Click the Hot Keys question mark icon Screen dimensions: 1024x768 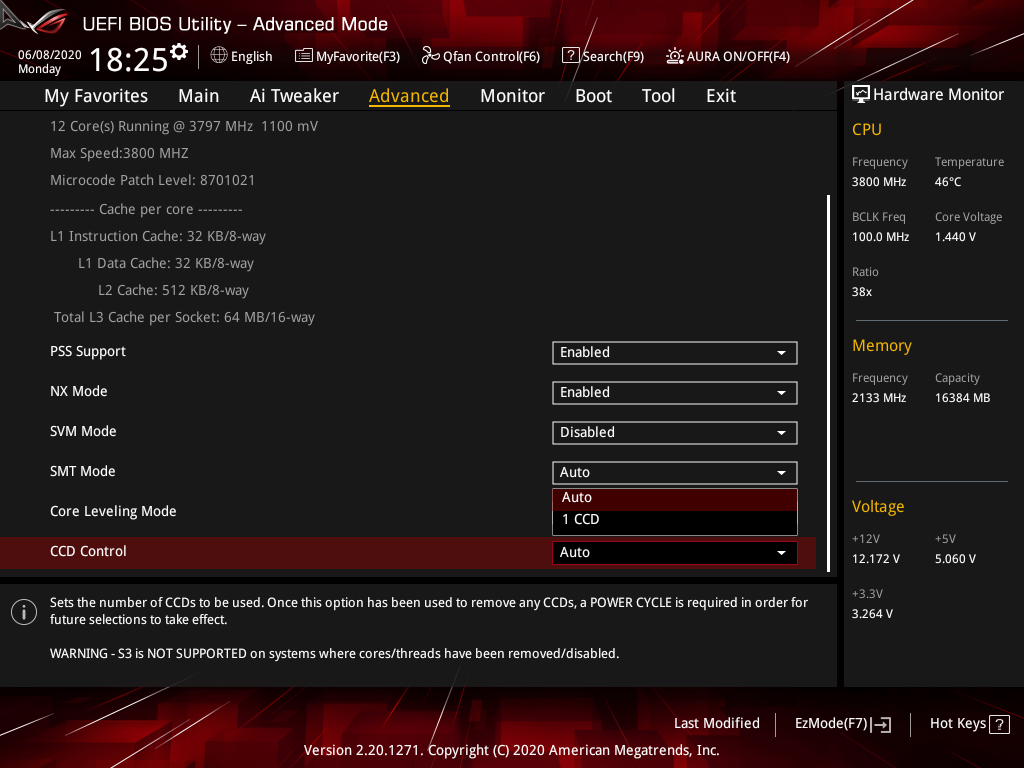click(999, 724)
